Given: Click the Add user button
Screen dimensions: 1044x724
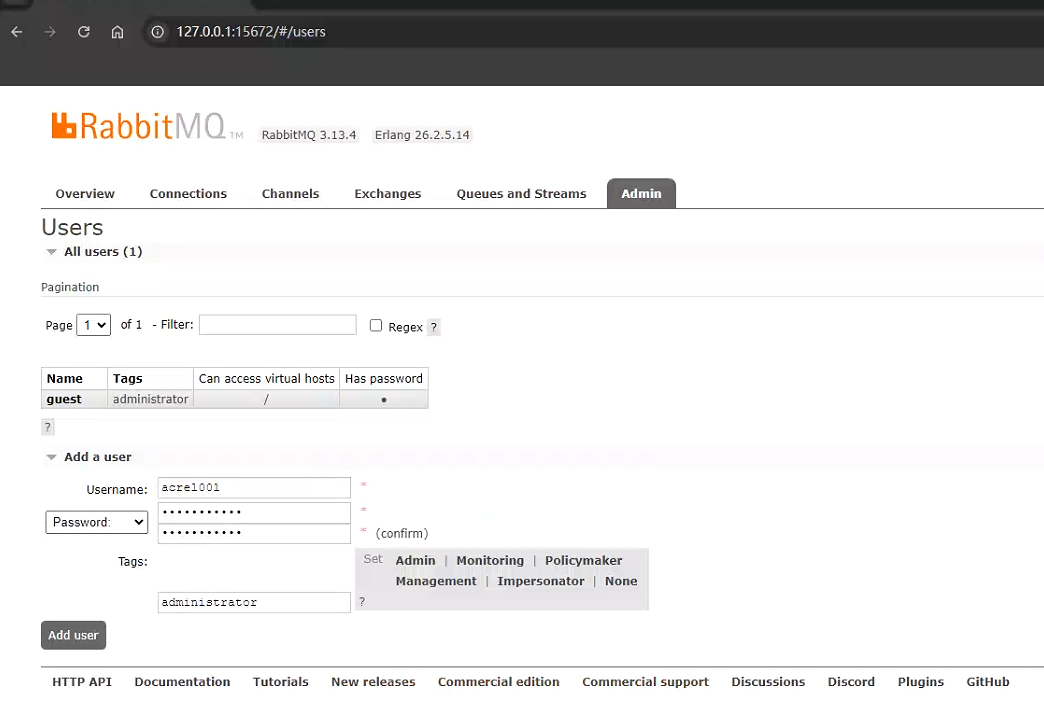Looking at the screenshot, I should coord(73,635).
